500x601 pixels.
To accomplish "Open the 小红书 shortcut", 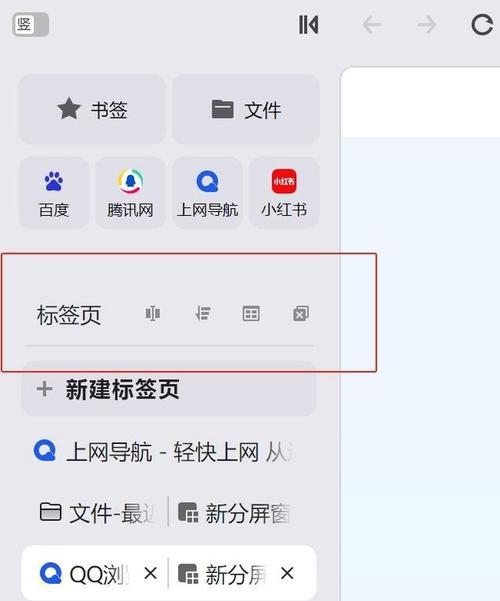I will [284, 193].
